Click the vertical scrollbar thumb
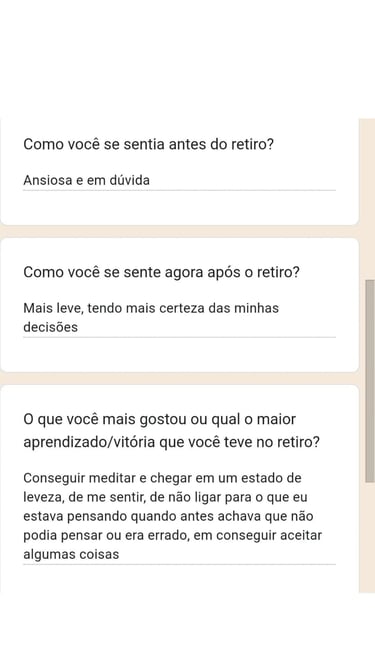The height and width of the screenshot is (666, 375). pyautogui.click(x=370, y=381)
